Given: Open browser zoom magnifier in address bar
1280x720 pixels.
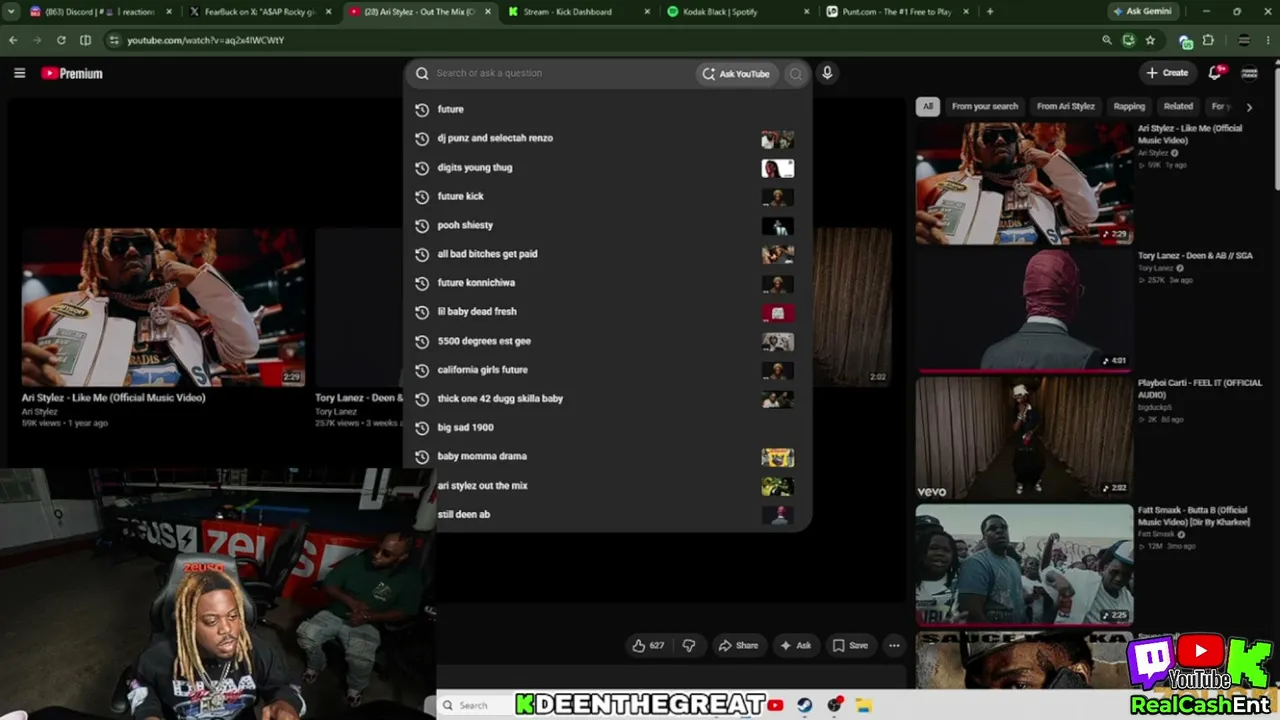Looking at the screenshot, I should pos(1107,40).
